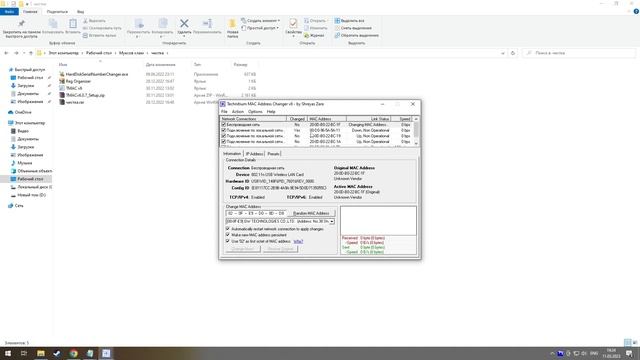Click the Properties icon in Explorer ribbon
Image resolution: width=640 pixels, height=360 pixels.
click(x=293, y=24)
